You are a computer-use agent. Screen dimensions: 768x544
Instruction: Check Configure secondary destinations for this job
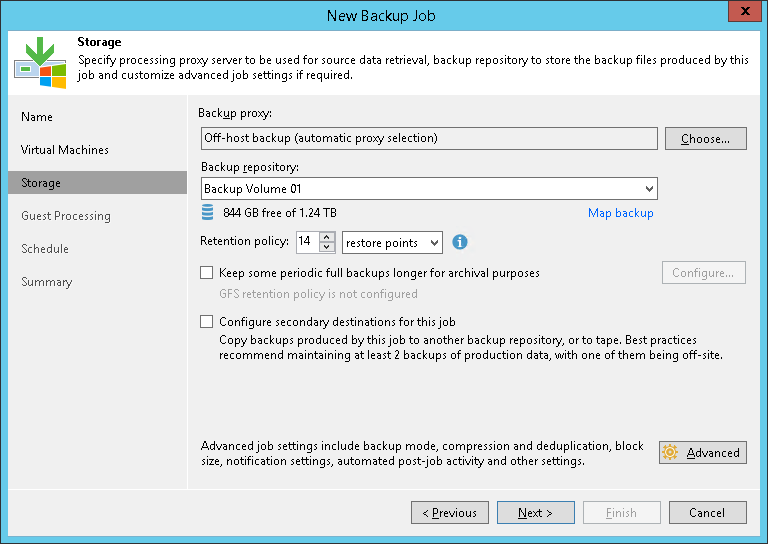[x=207, y=322]
